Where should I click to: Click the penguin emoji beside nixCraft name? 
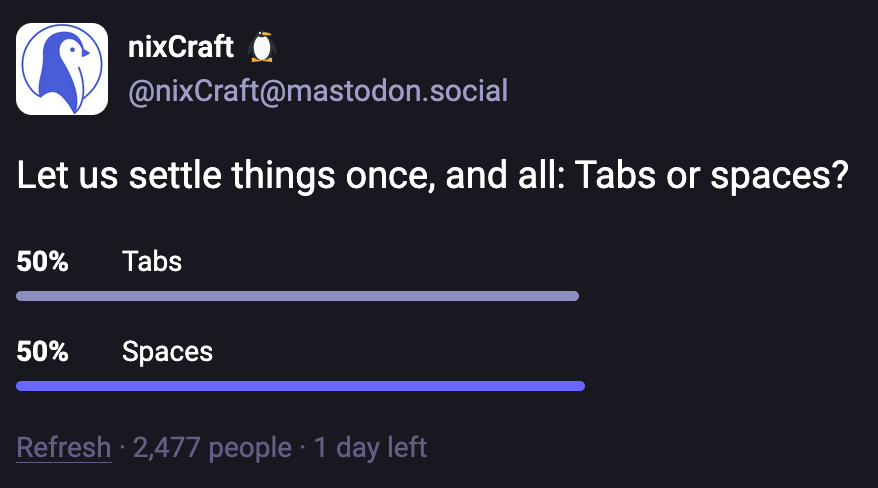[x=261, y=47]
